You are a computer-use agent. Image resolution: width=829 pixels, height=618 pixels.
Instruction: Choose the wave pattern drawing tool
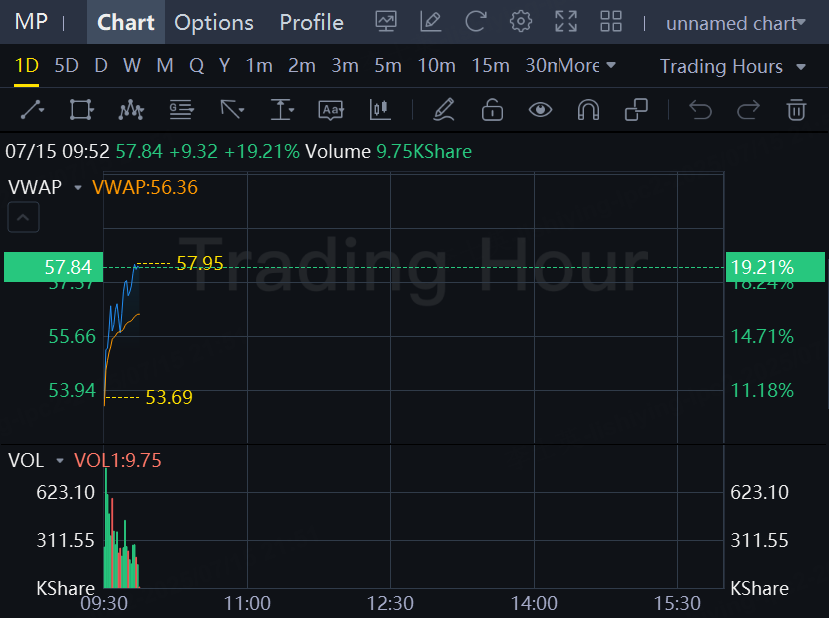click(131, 110)
